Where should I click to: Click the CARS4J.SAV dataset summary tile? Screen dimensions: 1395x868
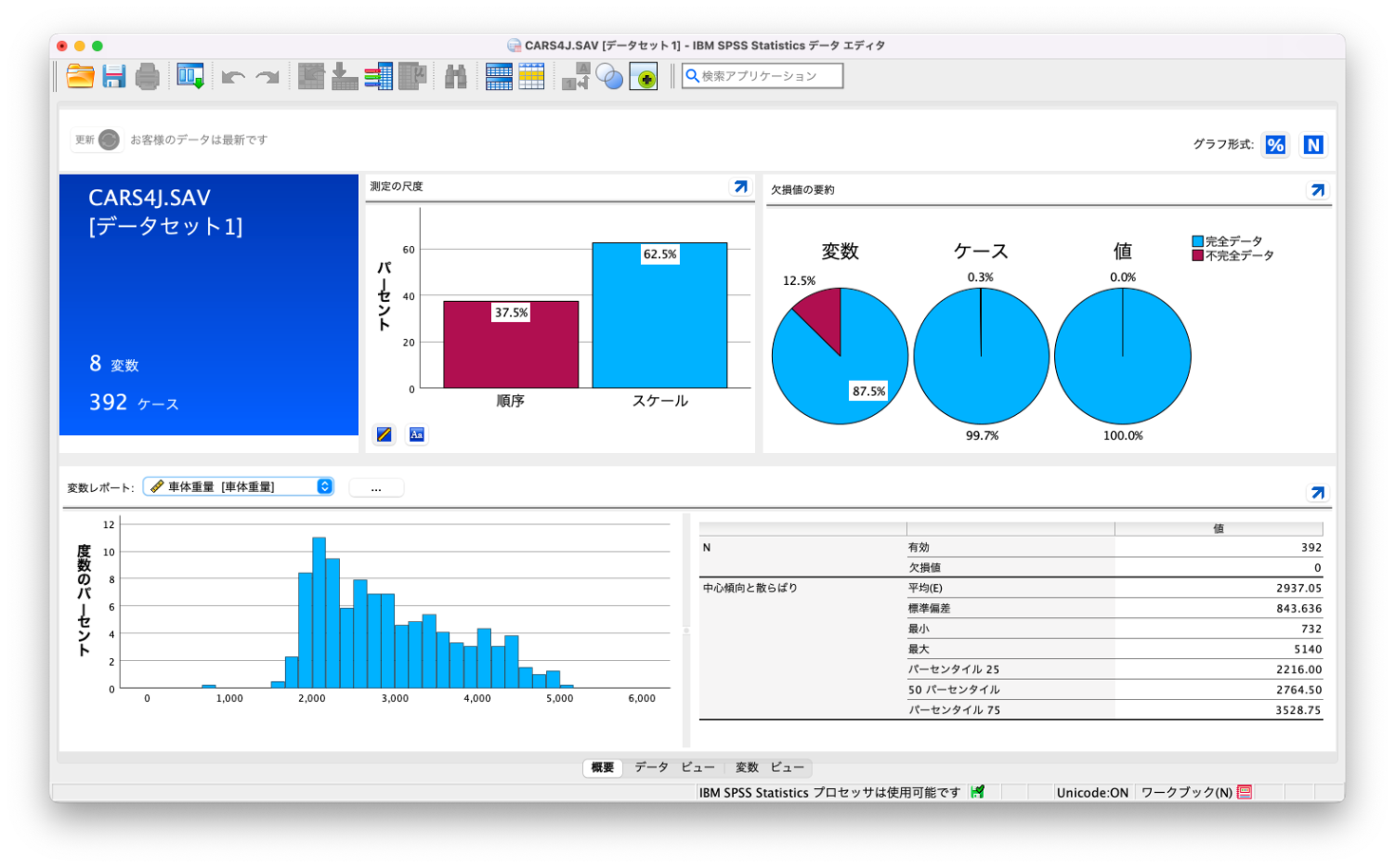pos(209,305)
